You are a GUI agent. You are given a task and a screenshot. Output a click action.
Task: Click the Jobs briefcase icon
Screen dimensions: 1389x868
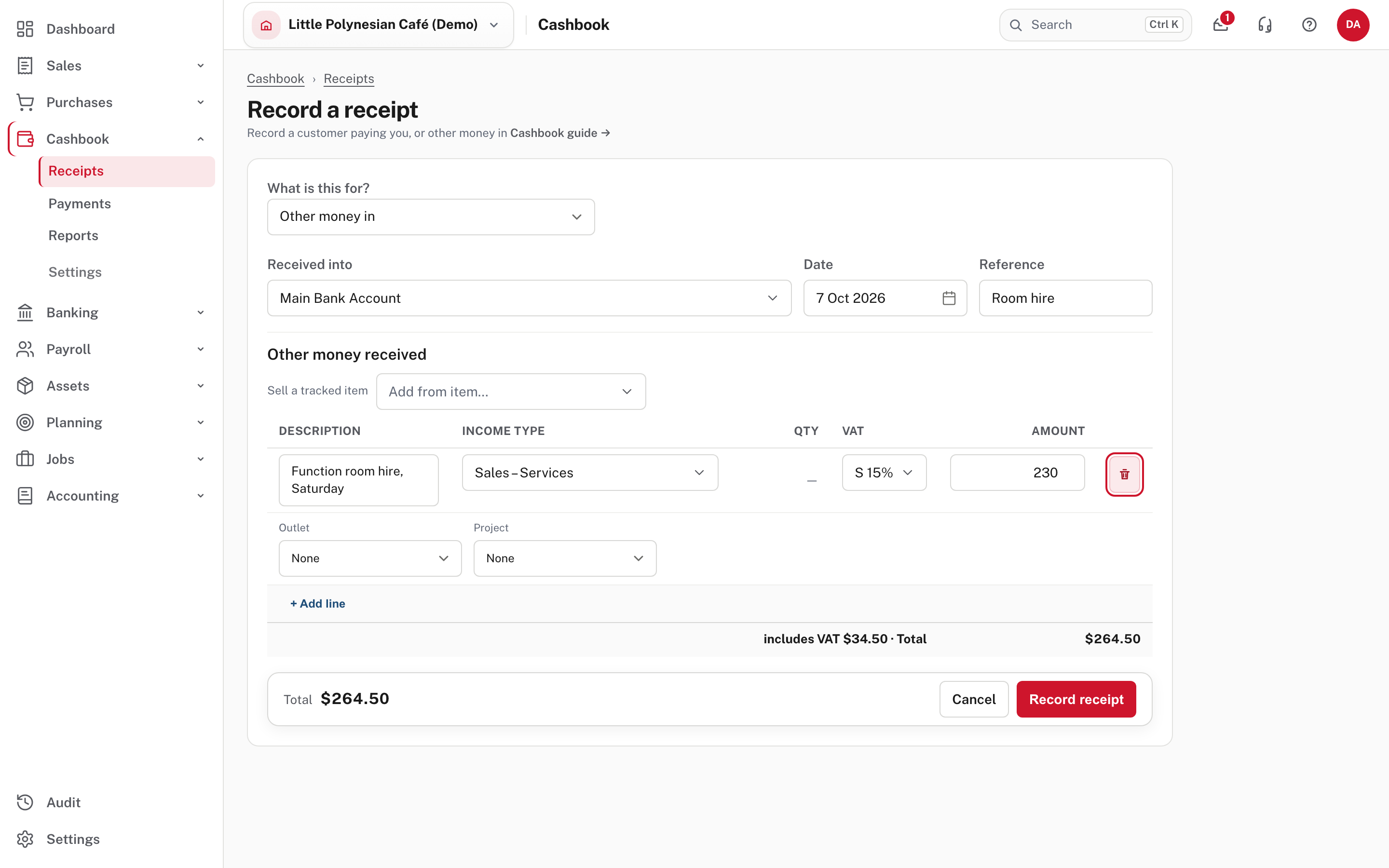pos(25,459)
